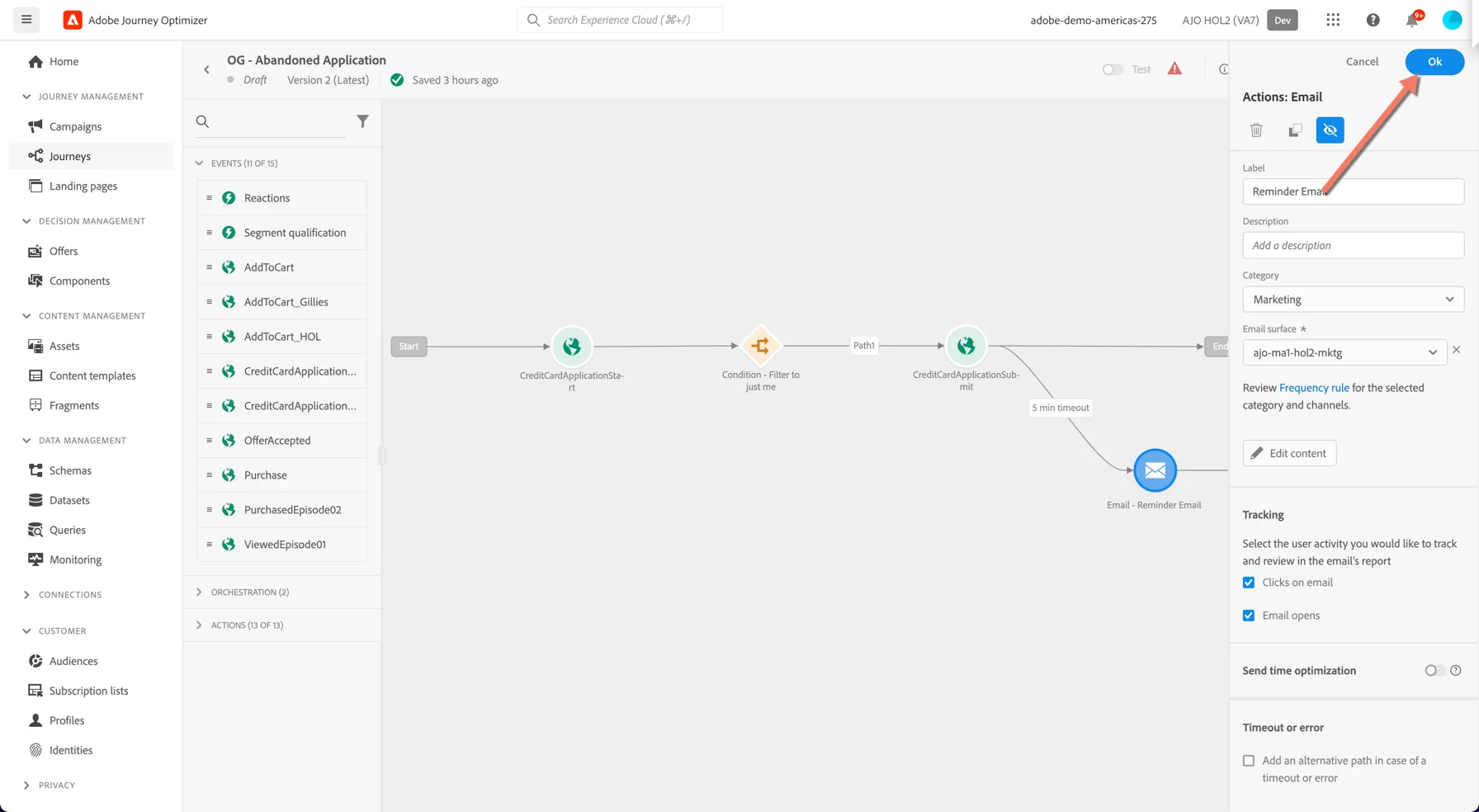Uncheck Email opens tracking
The height and width of the screenshot is (812, 1479).
point(1249,616)
